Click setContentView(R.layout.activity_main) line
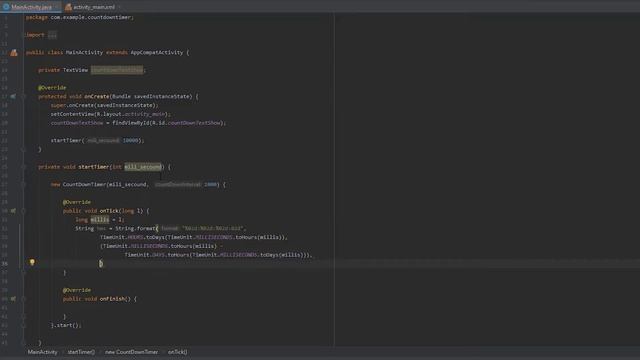The height and width of the screenshot is (360, 640). click(x=111, y=114)
